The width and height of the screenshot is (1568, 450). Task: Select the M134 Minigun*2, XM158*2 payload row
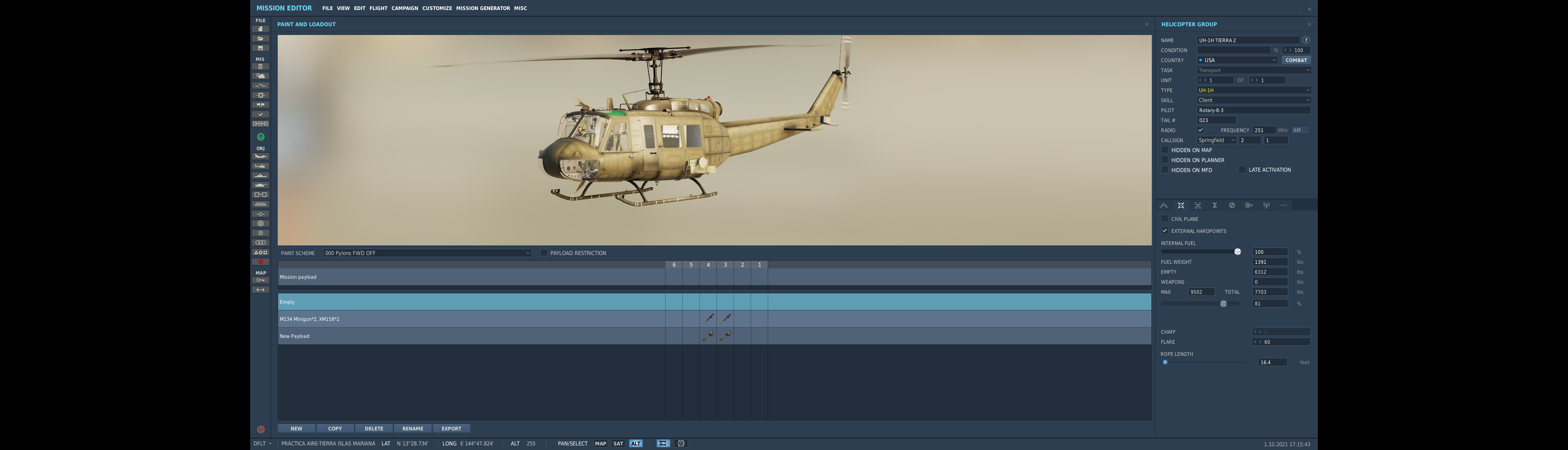tap(715, 319)
